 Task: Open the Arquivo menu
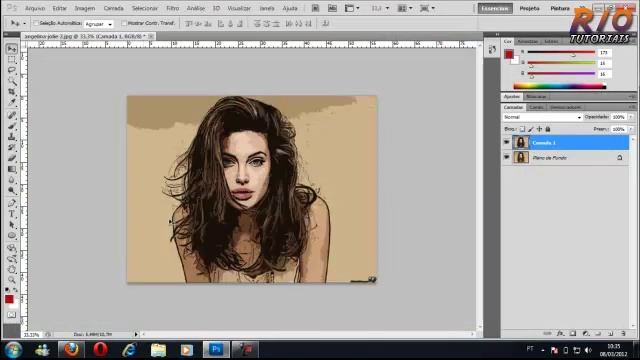(35, 8)
